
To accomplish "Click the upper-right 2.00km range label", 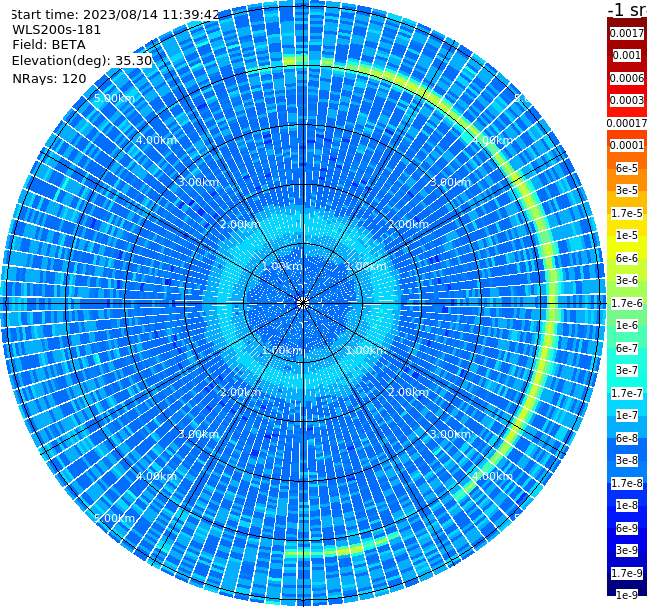I will [x=408, y=224].
